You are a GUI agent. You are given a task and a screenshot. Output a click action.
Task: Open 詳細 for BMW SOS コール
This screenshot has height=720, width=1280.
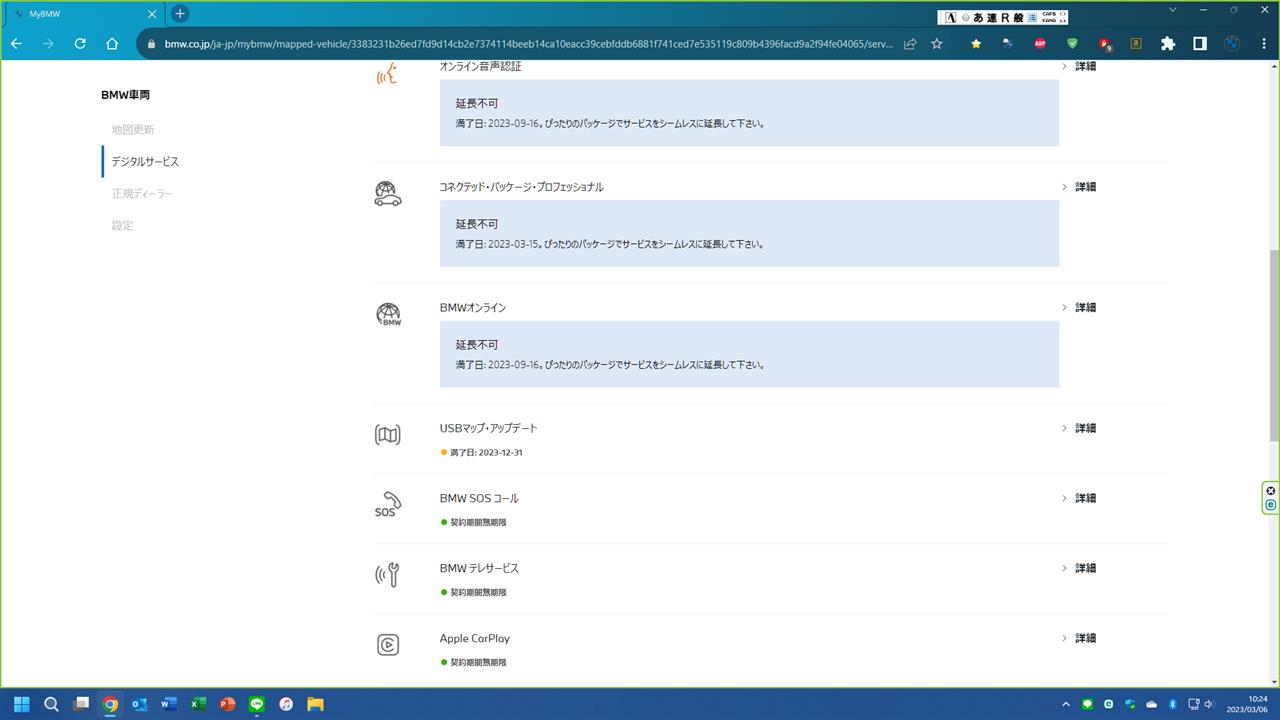[x=1079, y=498]
